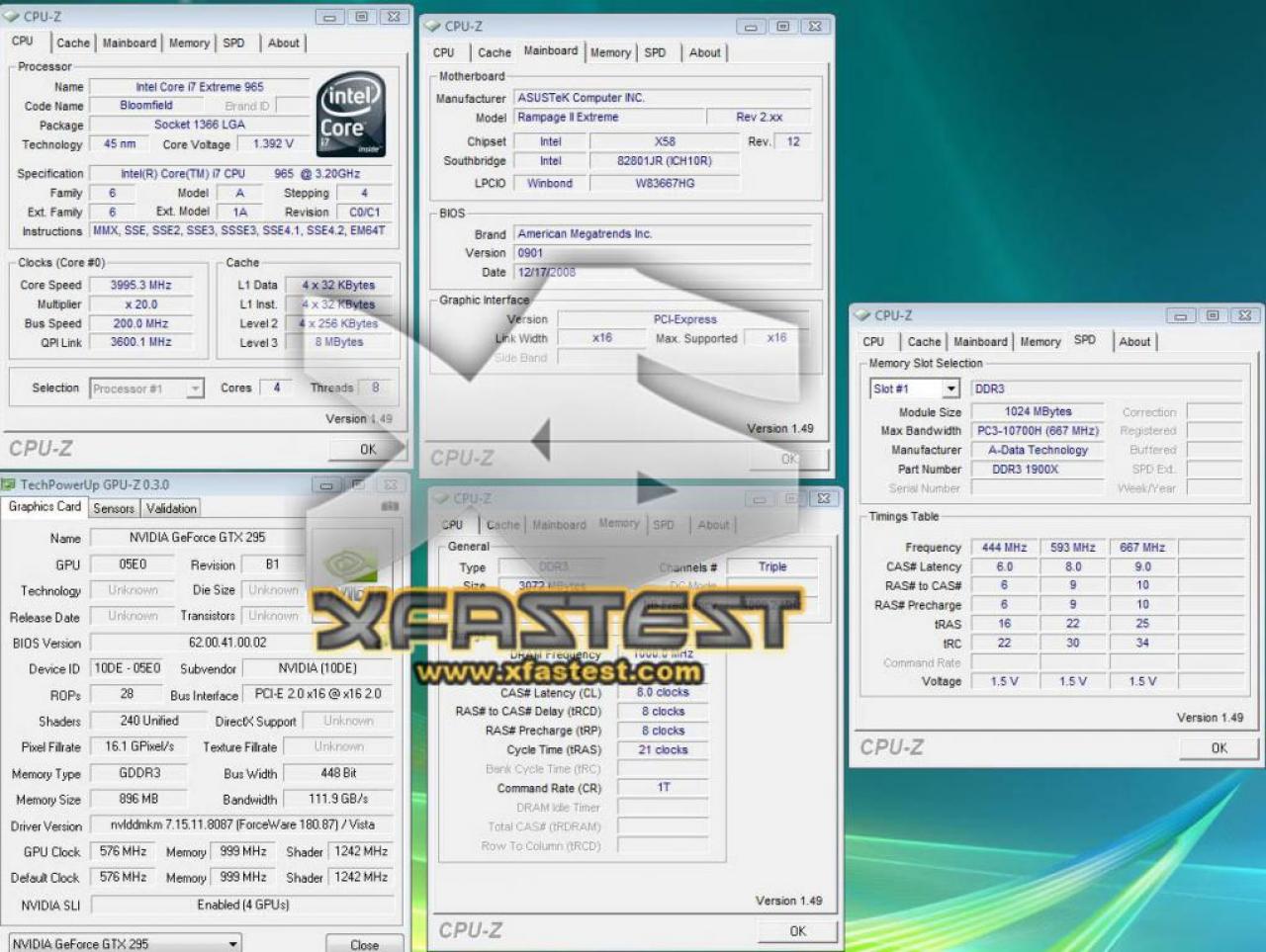The image size is (1266, 952).
Task: Click Max Bandwidth value PC3-10700H (667 MHz)
Action: click(1038, 431)
